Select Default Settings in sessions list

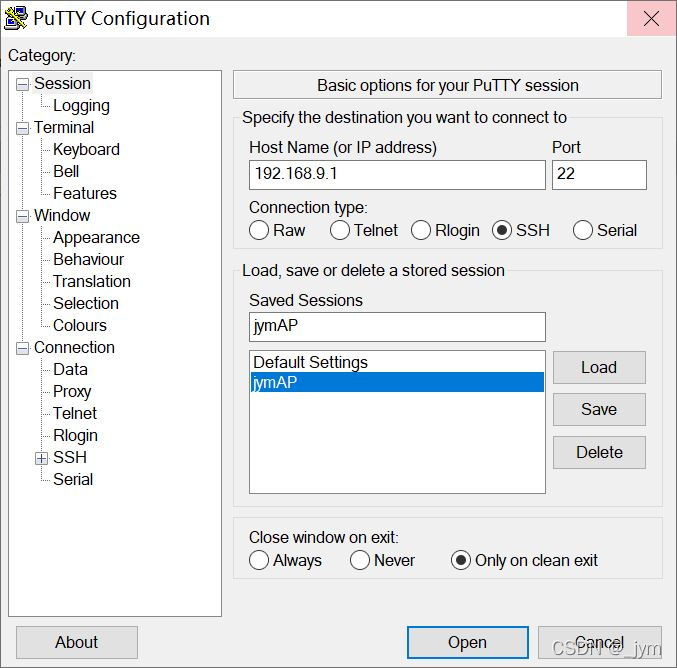point(397,362)
